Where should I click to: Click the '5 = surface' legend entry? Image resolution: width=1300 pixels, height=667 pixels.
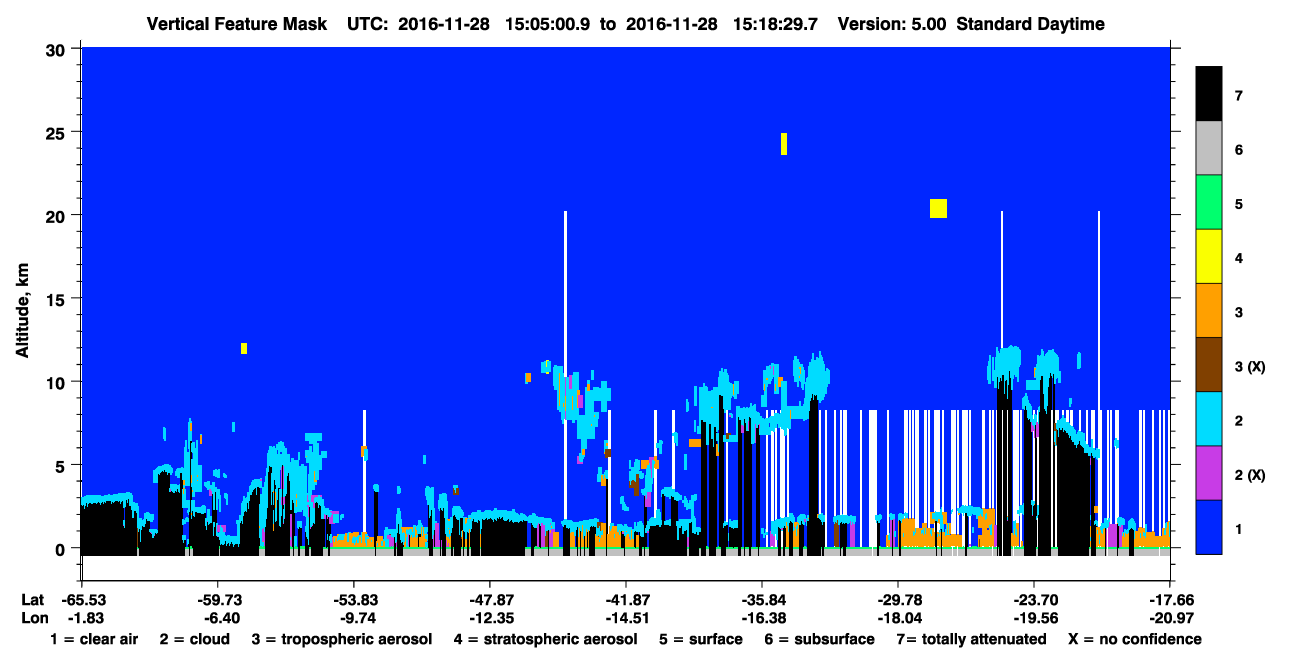[700, 639]
